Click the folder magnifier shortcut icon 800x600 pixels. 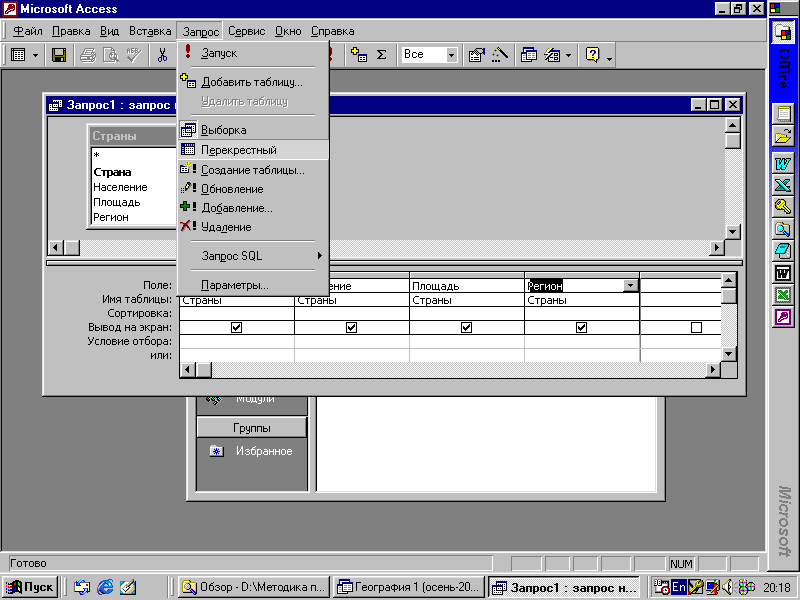pos(783,229)
